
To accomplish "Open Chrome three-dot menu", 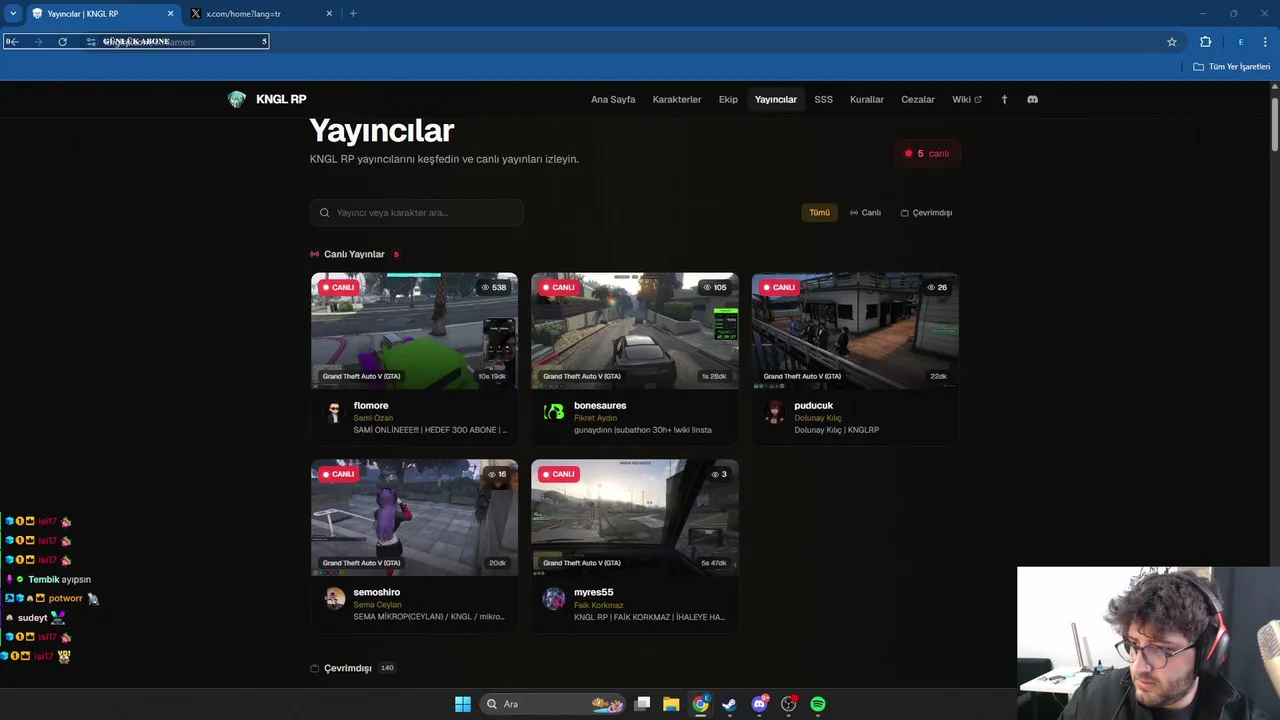I will 1266,42.
